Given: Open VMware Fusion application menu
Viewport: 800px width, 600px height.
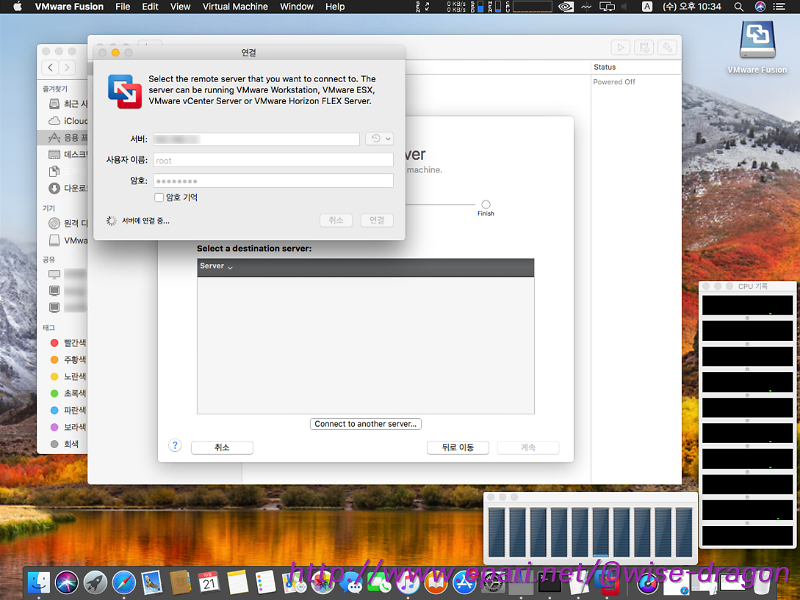Looking at the screenshot, I should click(x=69, y=7).
